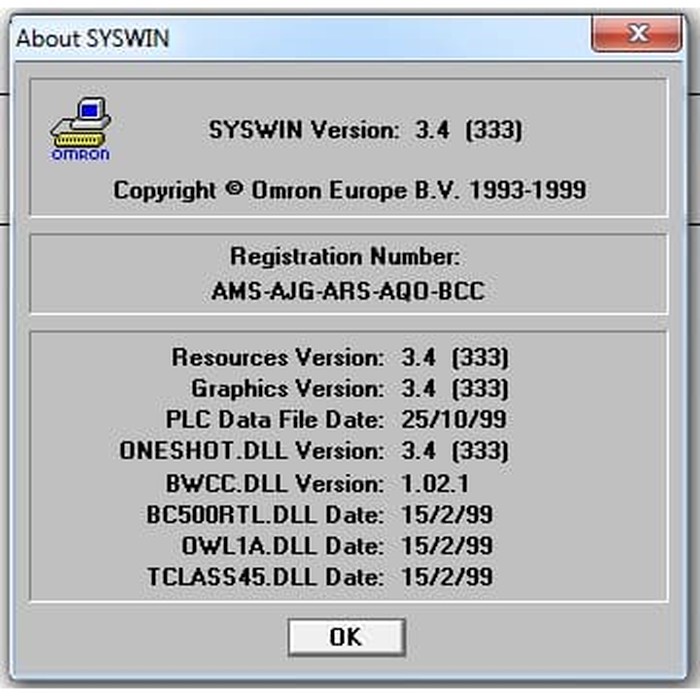Click the 'SYSWIN Version: 3.4 (333)' text
This screenshot has width=700, height=700.
click(365, 130)
